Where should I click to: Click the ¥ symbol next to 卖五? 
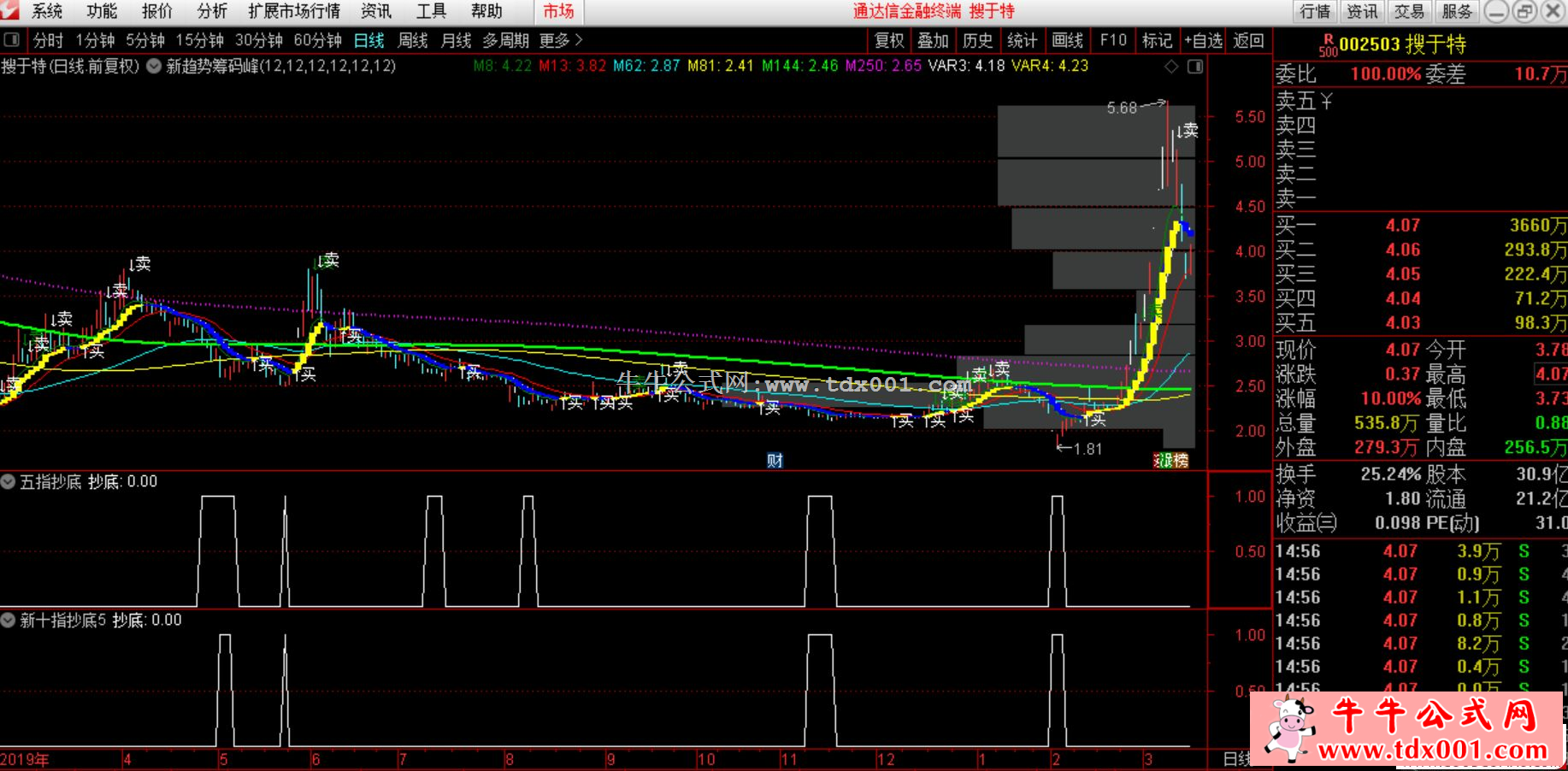coord(1326,101)
